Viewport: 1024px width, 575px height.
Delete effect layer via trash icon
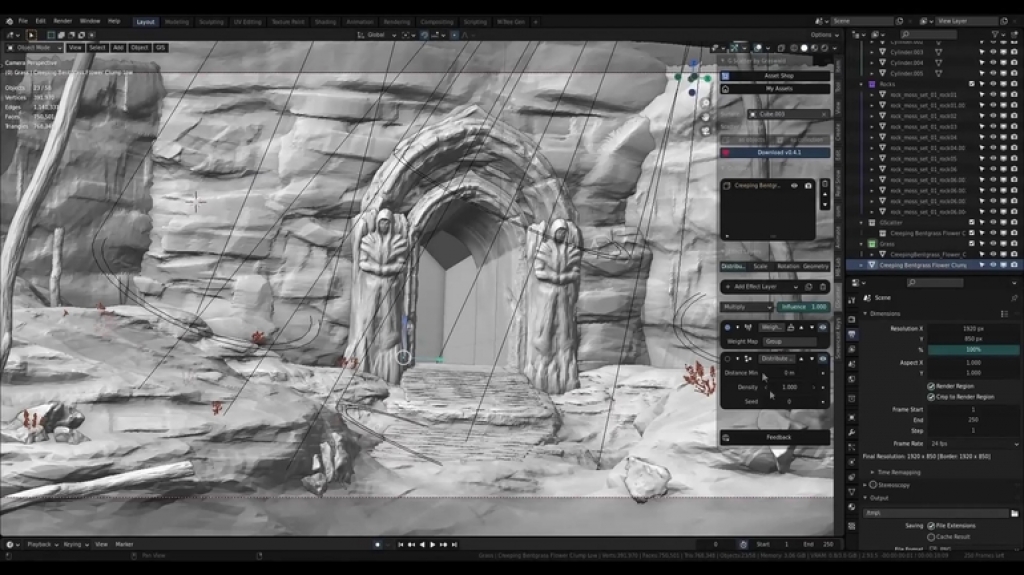[823, 287]
